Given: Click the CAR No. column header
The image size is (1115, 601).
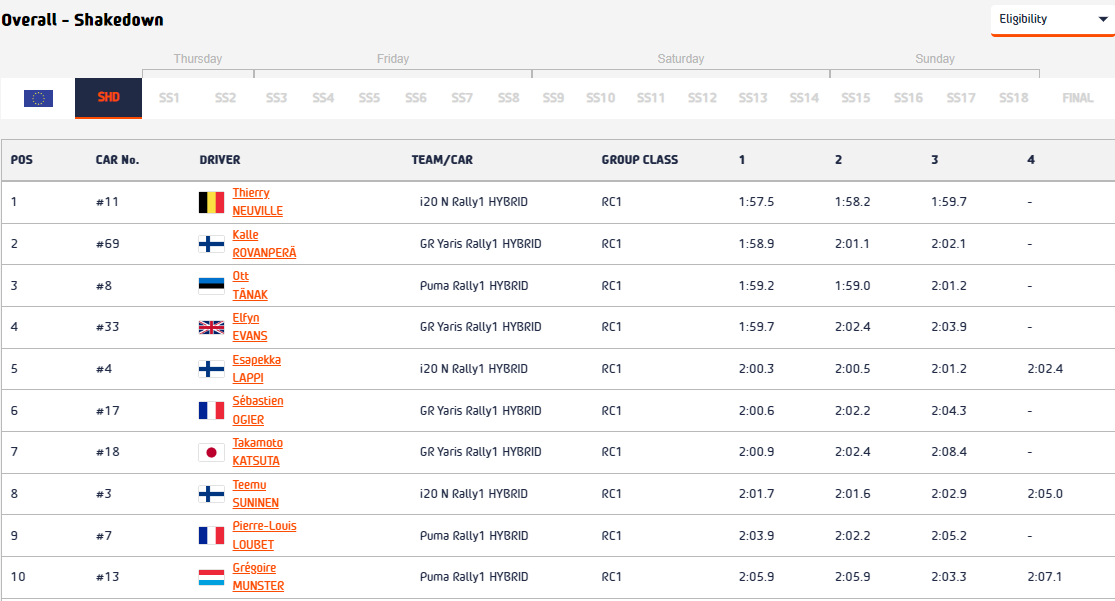Looking at the screenshot, I should [117, 160].
